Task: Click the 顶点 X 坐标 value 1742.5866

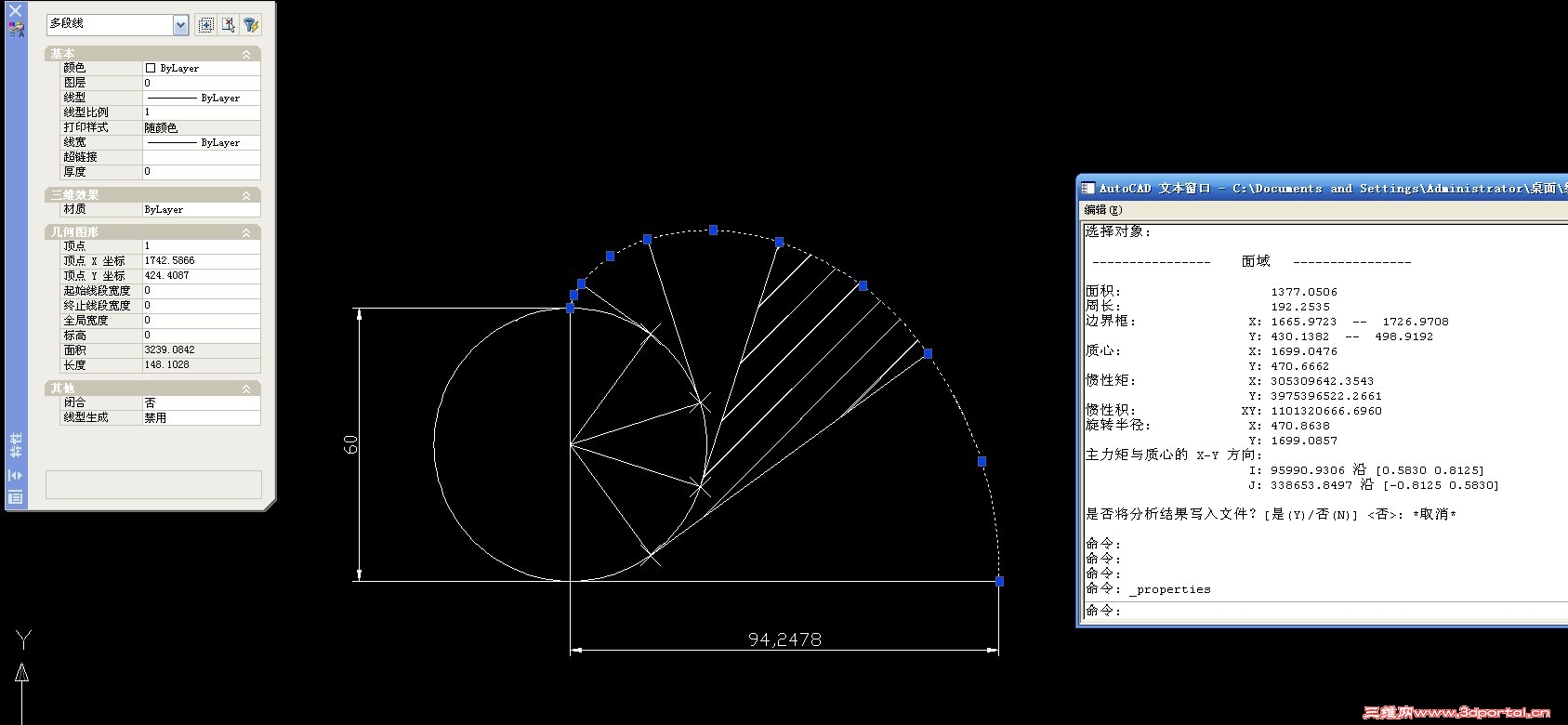Action: pos(201,261)
